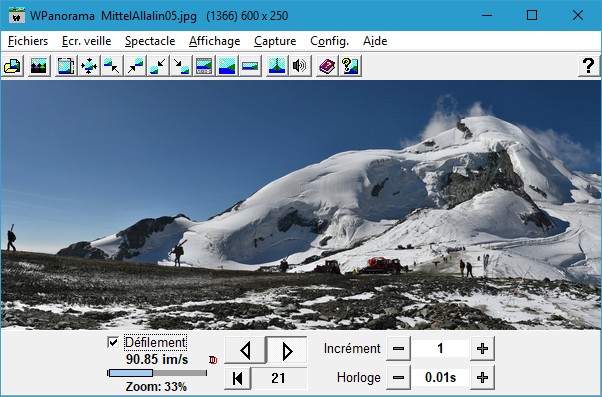The width and height of the screenshot is (602, 397).
Task: Click the Incrément label
Action: [352, 349]
